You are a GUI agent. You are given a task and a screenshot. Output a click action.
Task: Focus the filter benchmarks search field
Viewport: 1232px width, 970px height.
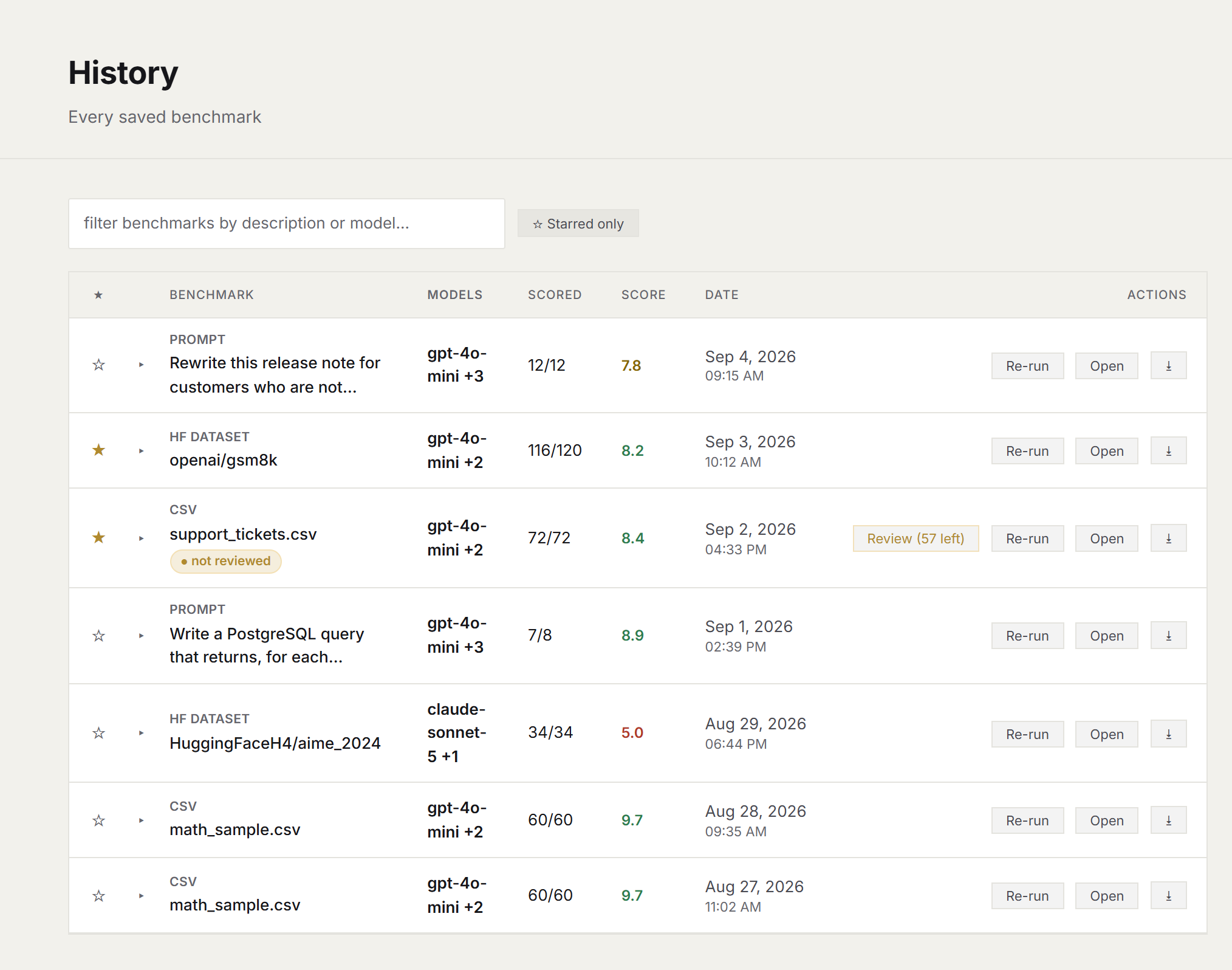[x=287, y=224]
